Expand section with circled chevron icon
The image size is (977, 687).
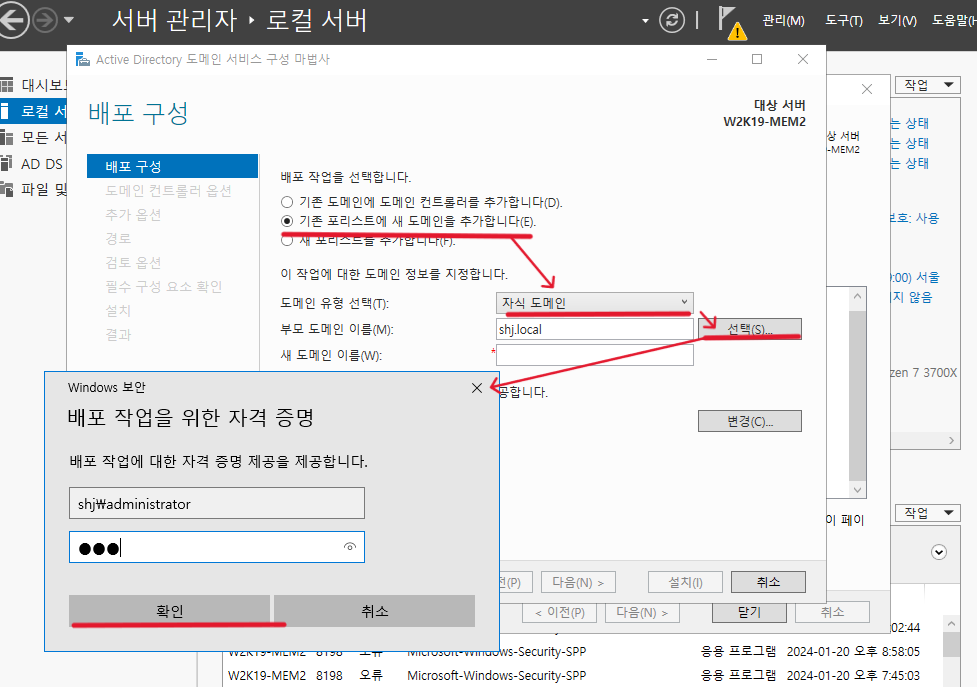[x=939, y=552]
